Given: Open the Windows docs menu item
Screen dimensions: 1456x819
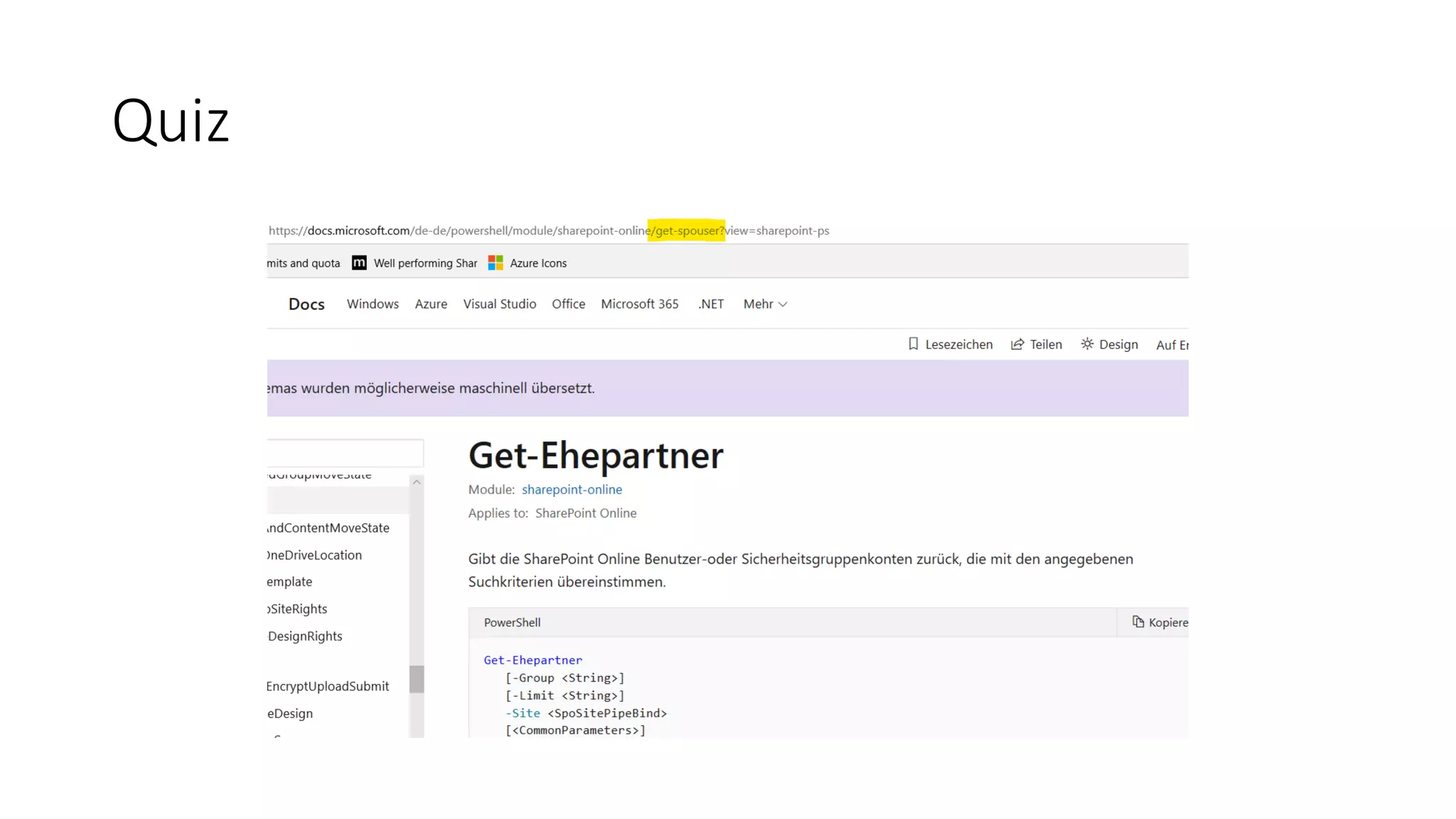Looking at the screenshot, I should (373, 304).
